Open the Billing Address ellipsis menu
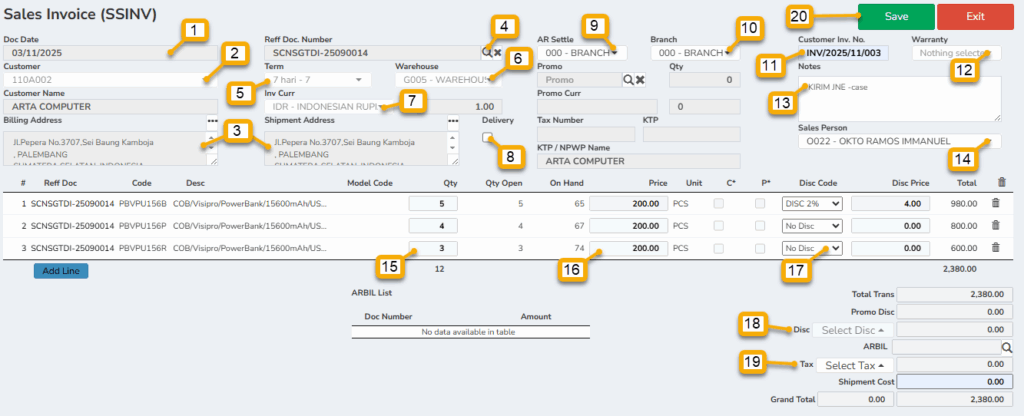This screenshot has height=416, width=1024. (212, 120)
